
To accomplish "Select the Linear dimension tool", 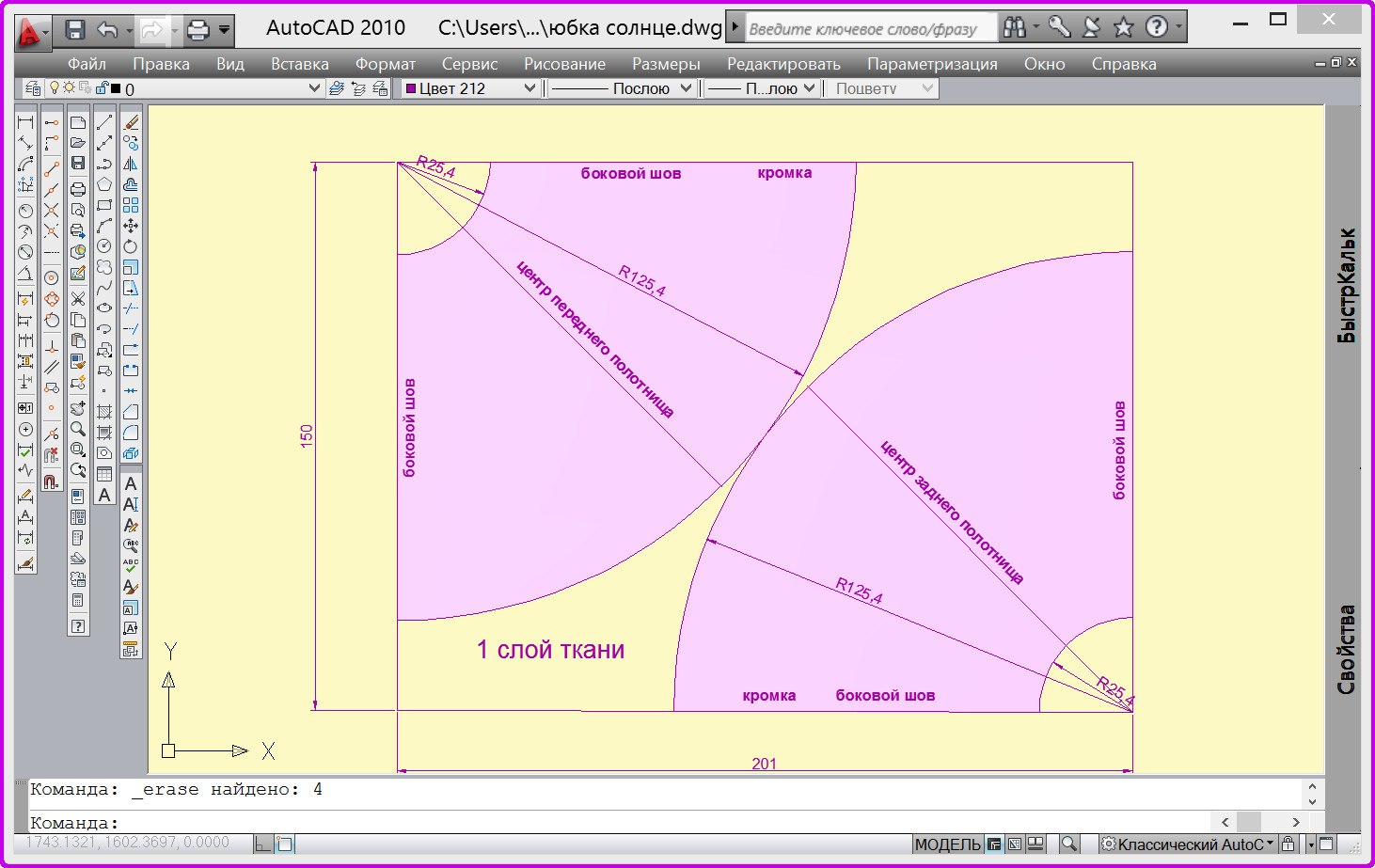I will coord(25,122).
